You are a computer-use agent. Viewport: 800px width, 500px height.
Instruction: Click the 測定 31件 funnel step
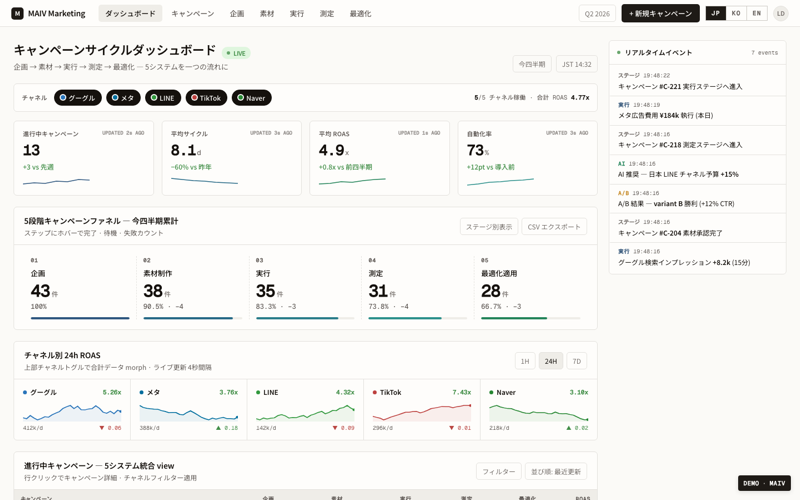pos(418,288)
